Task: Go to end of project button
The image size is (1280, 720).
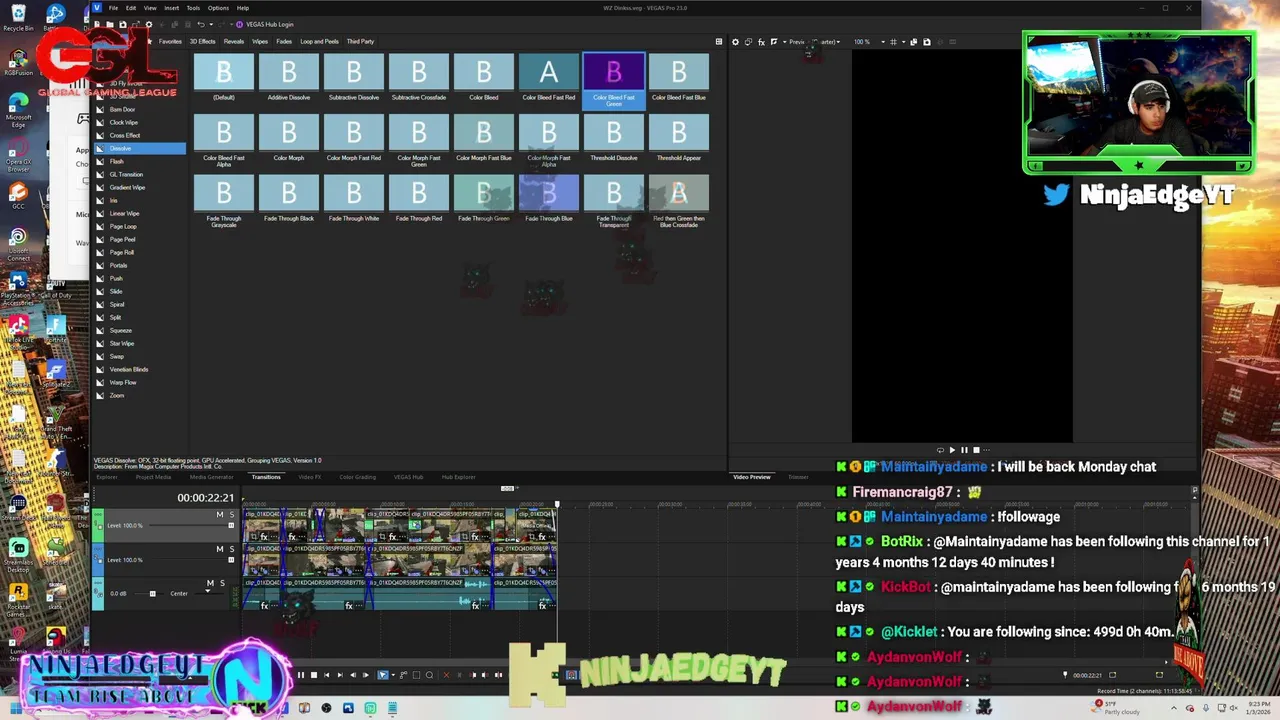Action: pos(340,675)
